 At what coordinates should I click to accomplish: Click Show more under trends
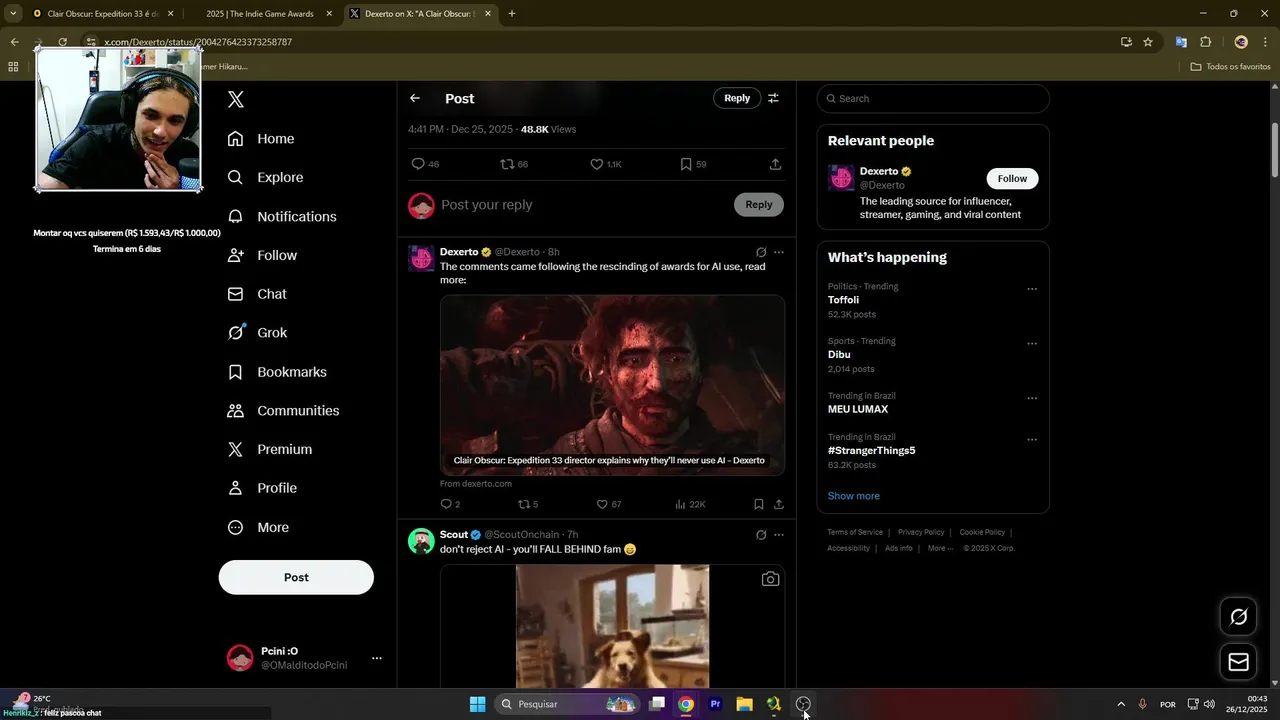[x=853, y=496]
